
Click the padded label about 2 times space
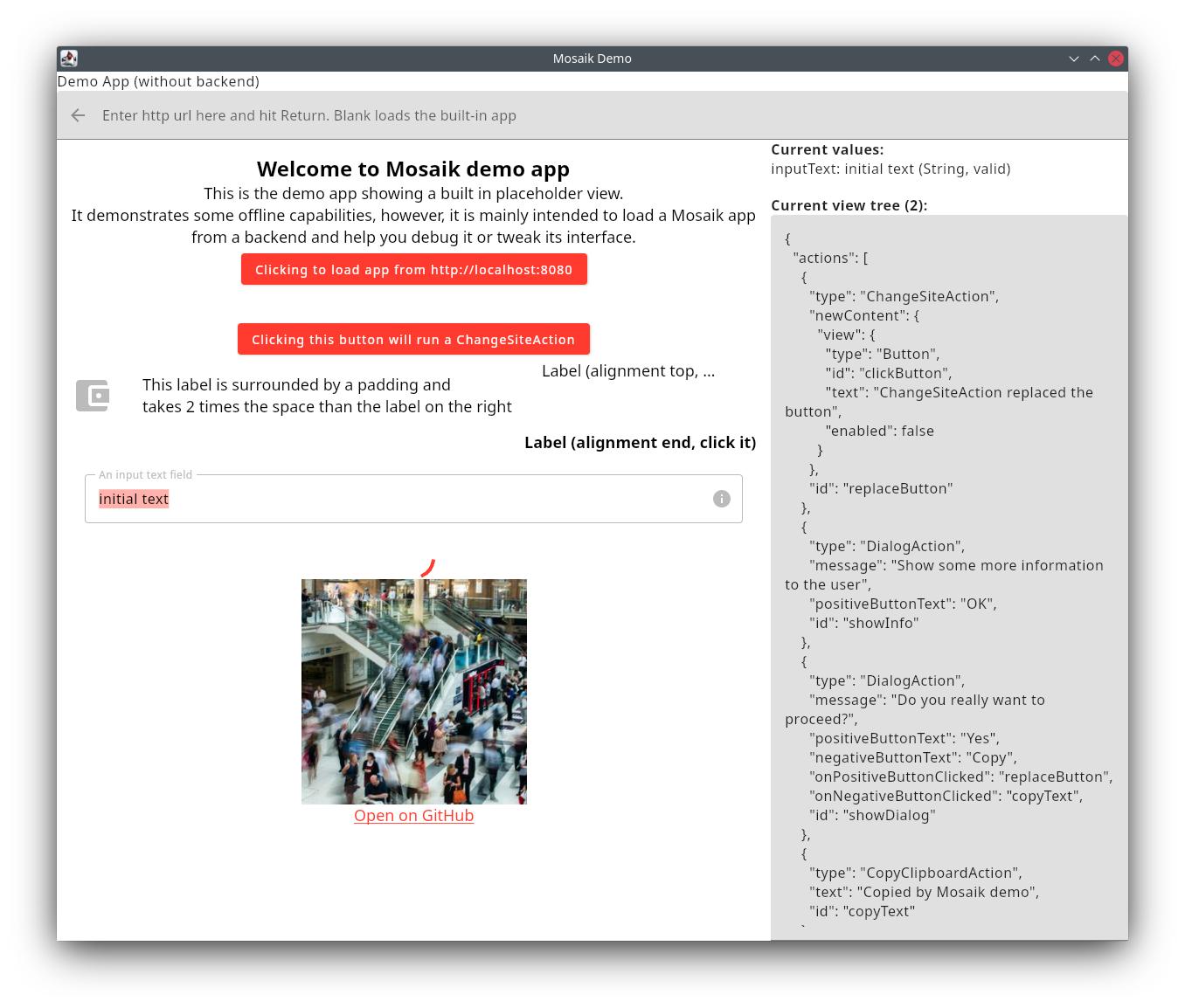pyautogui.click(x=326, y=396)
